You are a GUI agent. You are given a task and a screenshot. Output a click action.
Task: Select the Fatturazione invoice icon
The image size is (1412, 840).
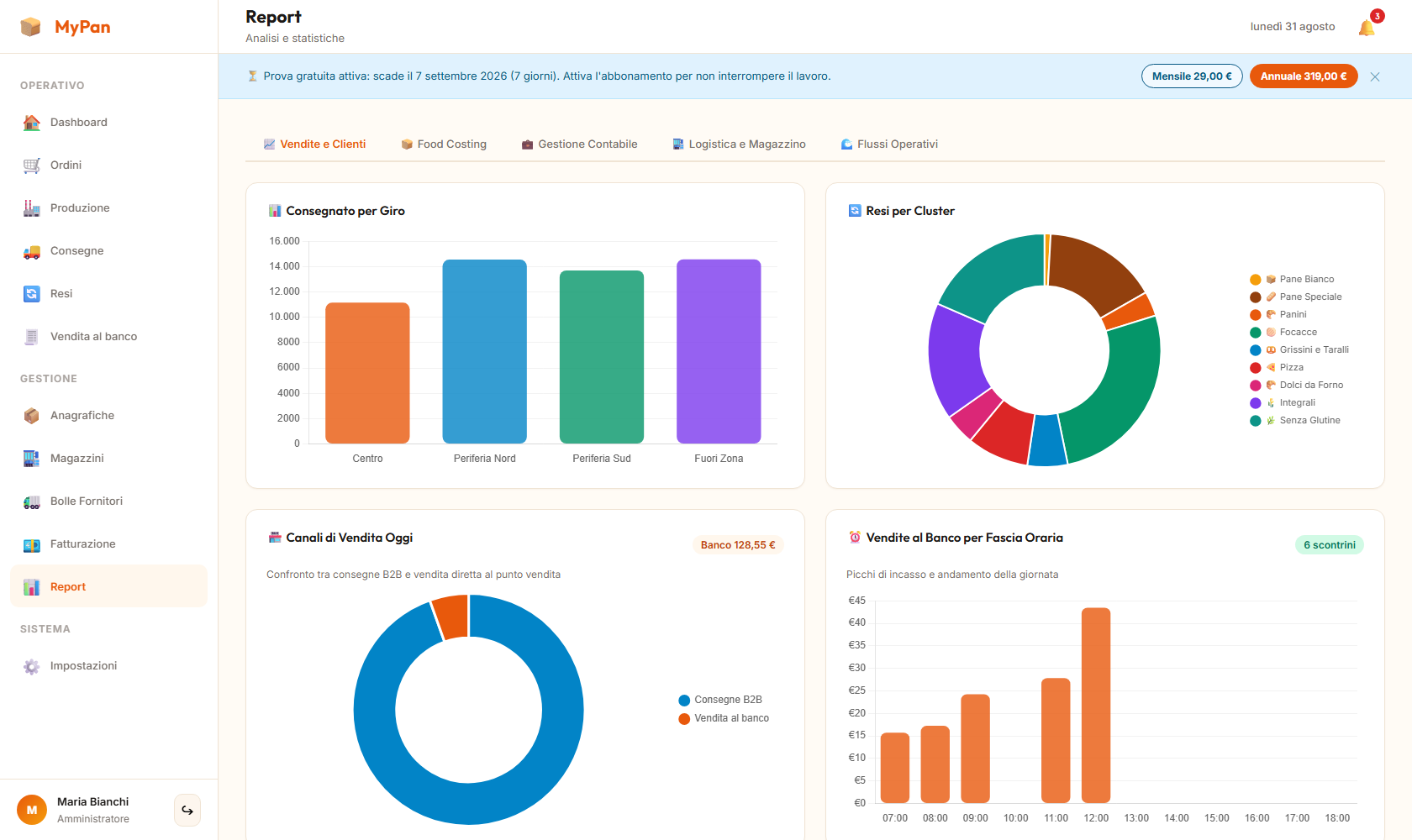coord(32,544)
